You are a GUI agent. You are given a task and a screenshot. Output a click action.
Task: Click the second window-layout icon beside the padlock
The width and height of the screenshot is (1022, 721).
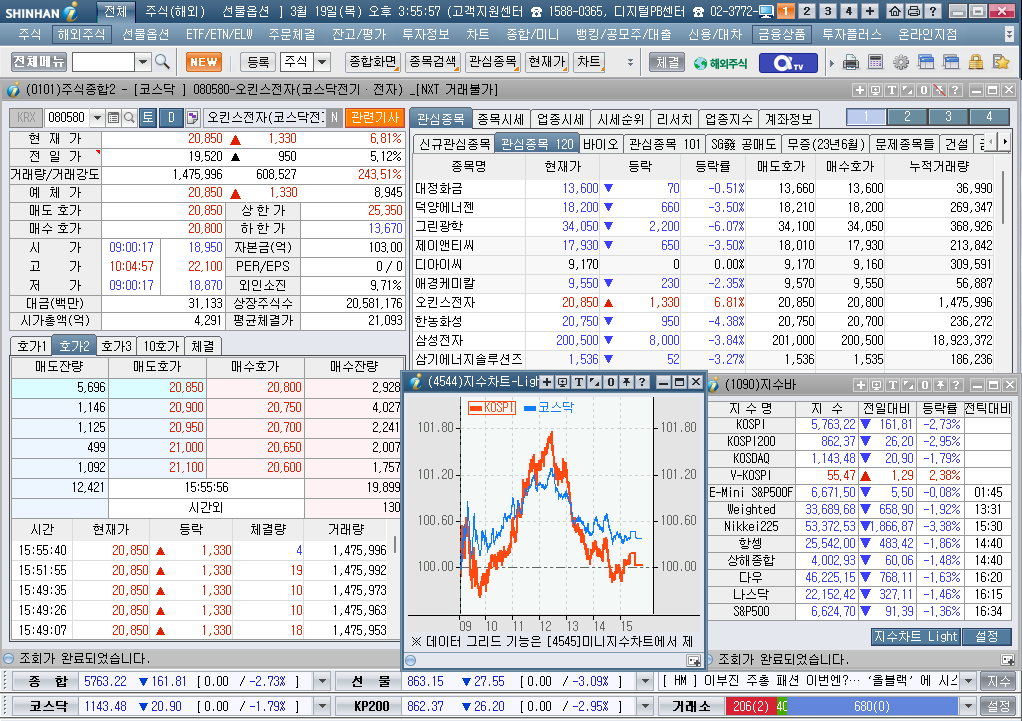(951, 62)
